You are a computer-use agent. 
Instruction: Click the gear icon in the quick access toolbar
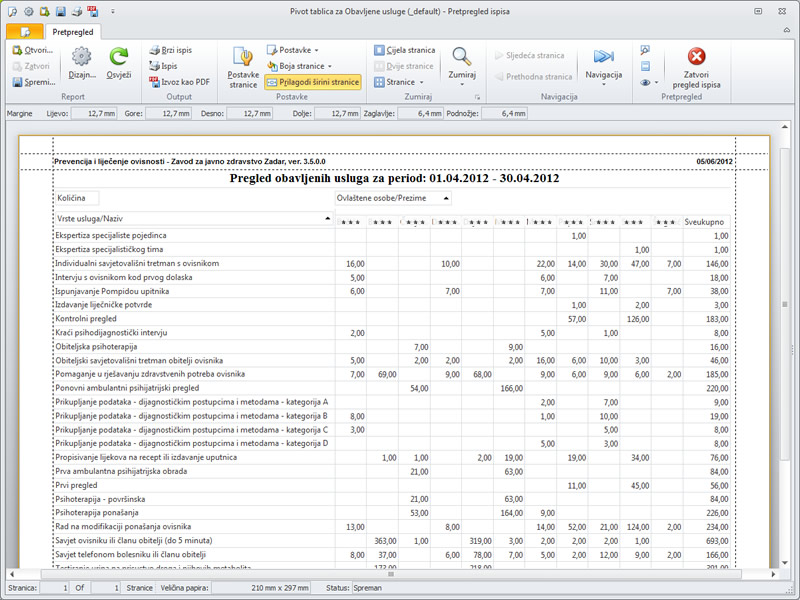tap(29, 11)
